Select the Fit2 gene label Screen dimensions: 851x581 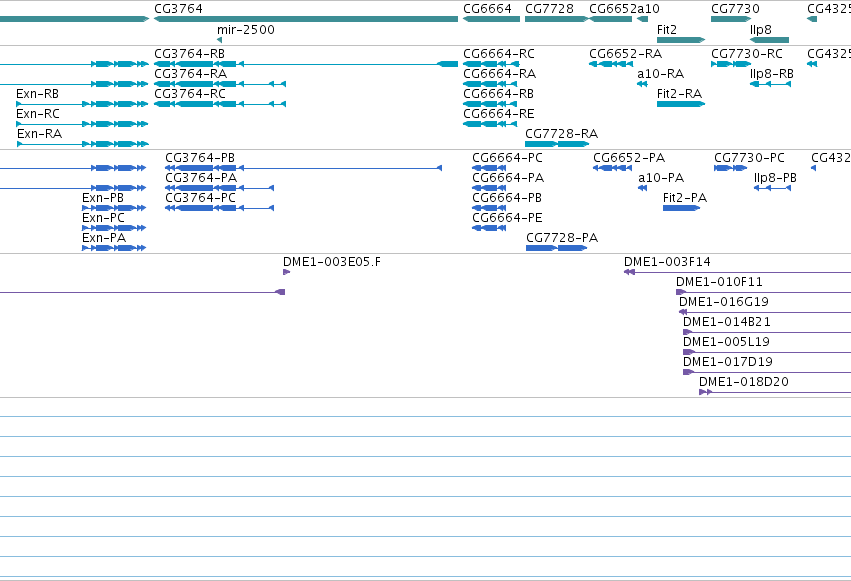coord(666,30)
